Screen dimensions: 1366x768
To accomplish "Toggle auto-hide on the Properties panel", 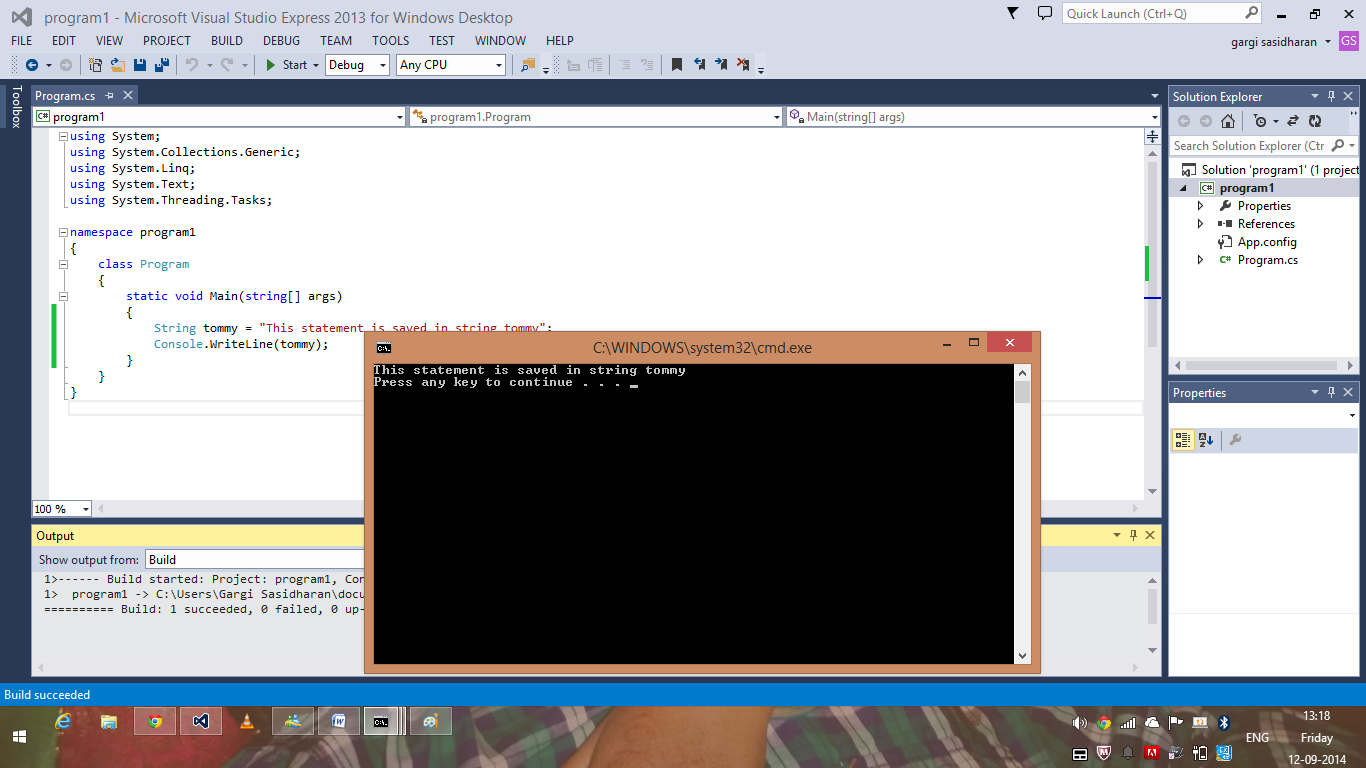I will pos(1332,392).
